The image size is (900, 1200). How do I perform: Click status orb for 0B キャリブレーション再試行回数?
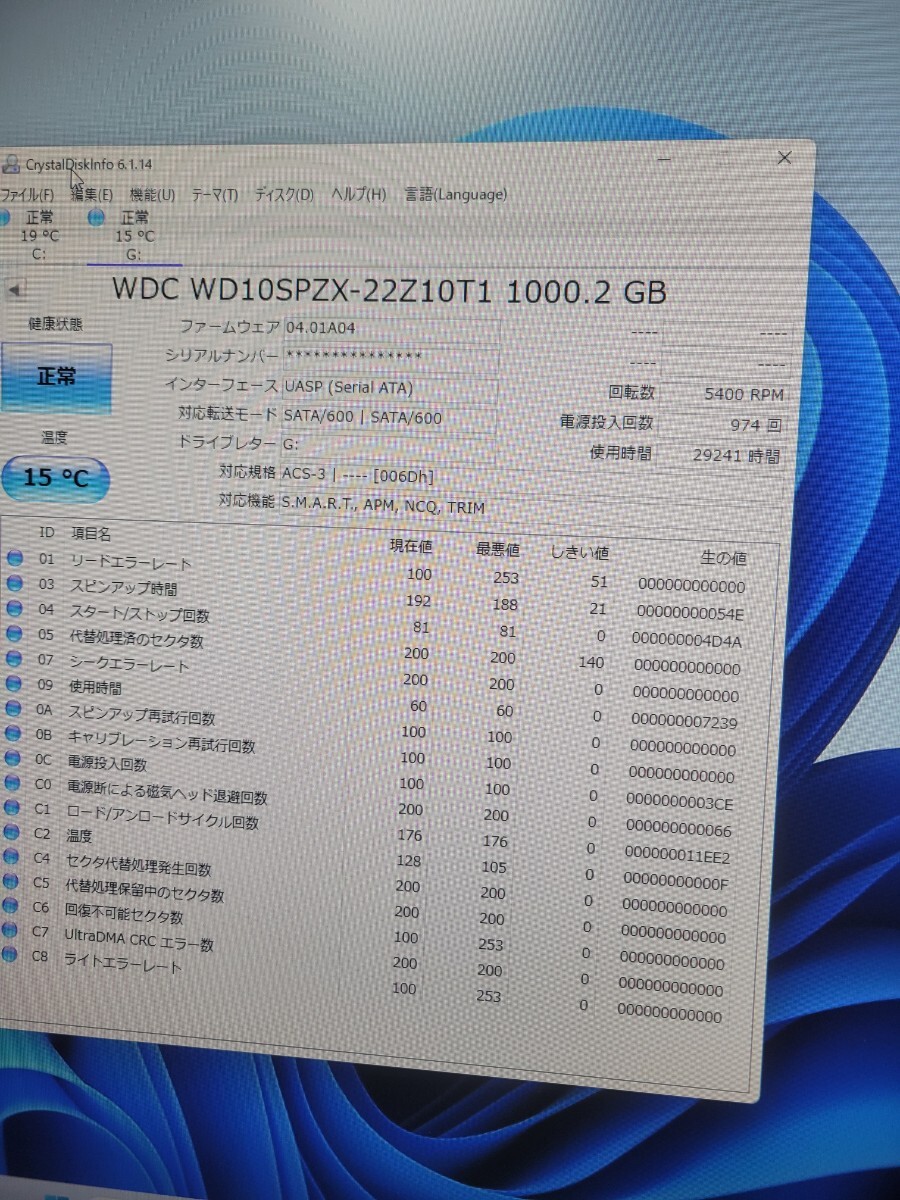pyautogui.click(x=13, y=733)
